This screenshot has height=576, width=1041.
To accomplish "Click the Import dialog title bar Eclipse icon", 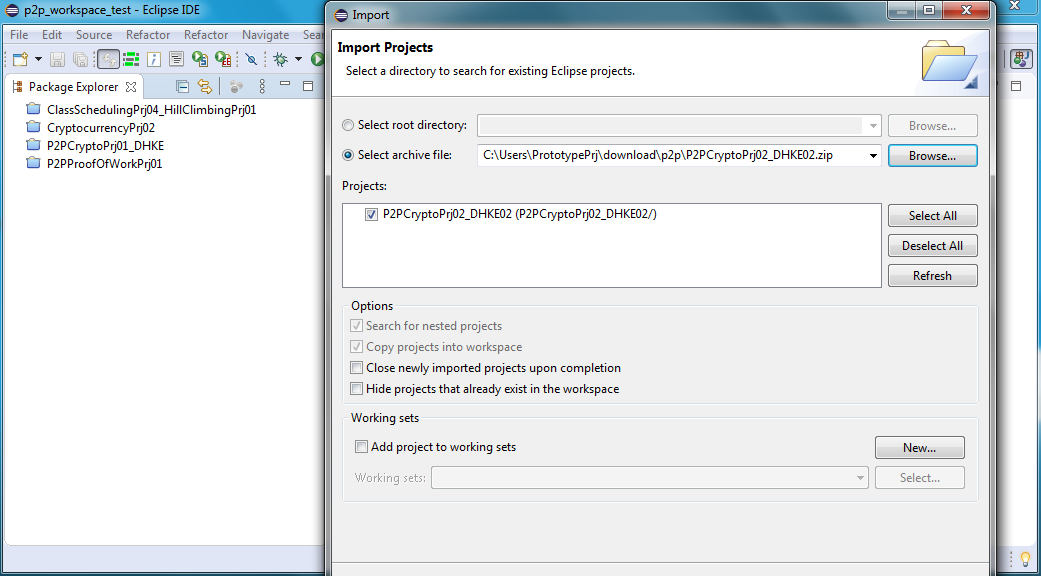I will click(341, 14).
